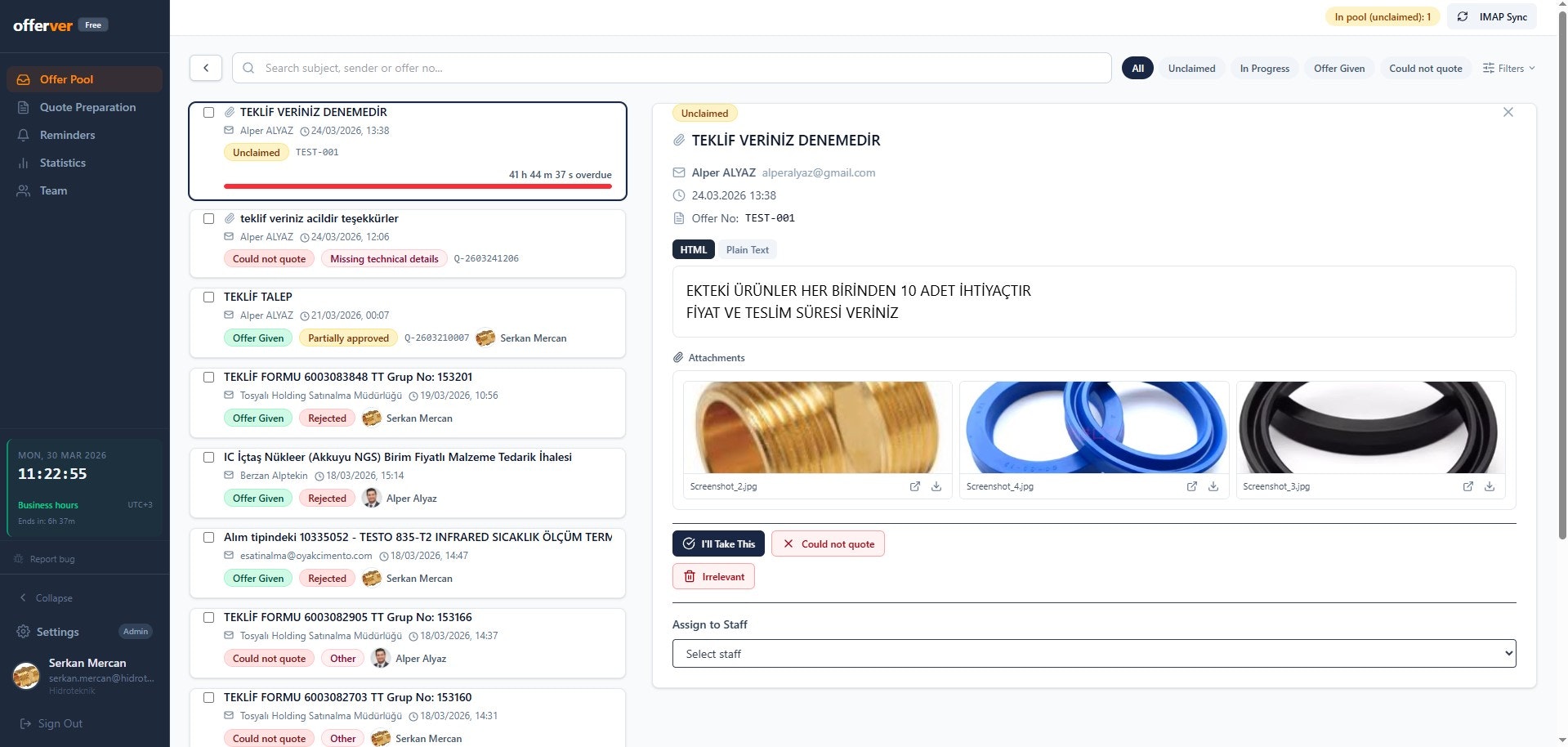Open the Select staff dropdown
Image resolution: width=1568 pixels, height=747 pixels.
click(1094, 654)
